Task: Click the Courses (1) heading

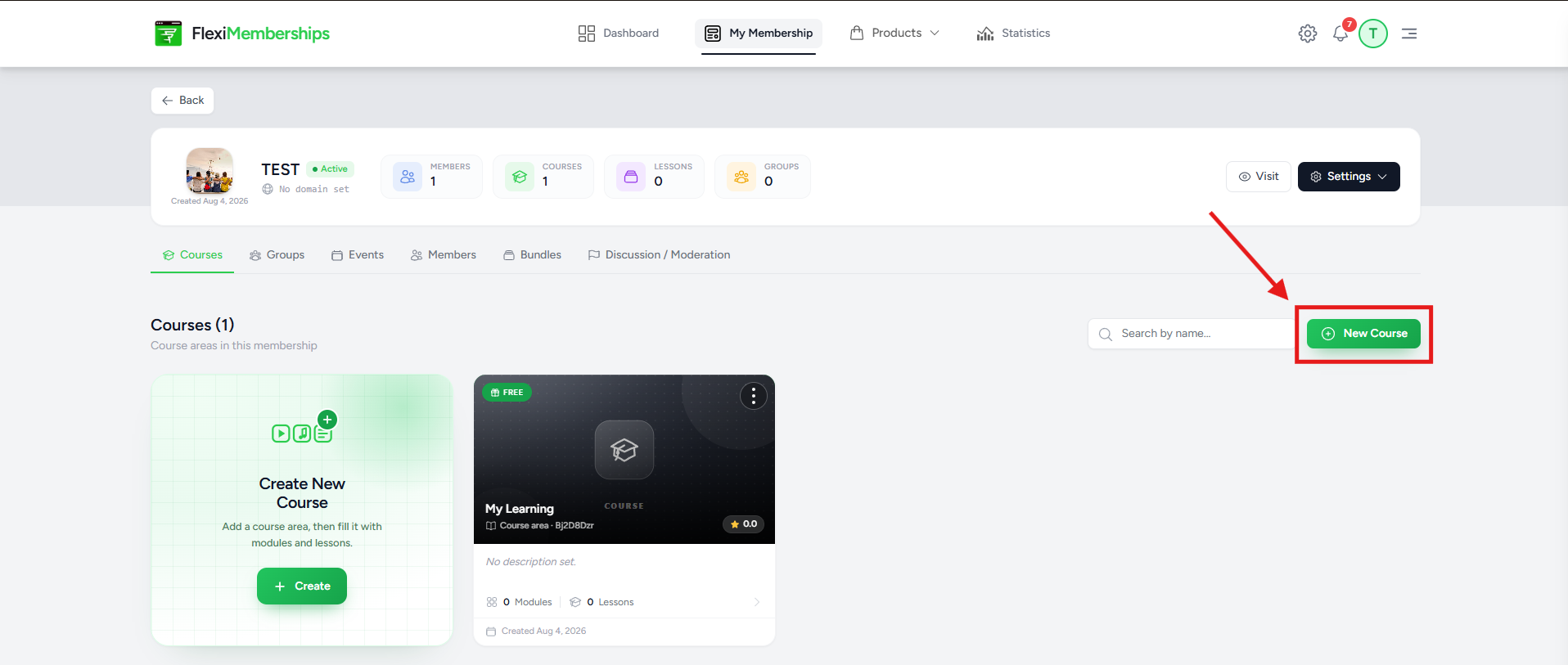Action: click(x=192, y=326)
